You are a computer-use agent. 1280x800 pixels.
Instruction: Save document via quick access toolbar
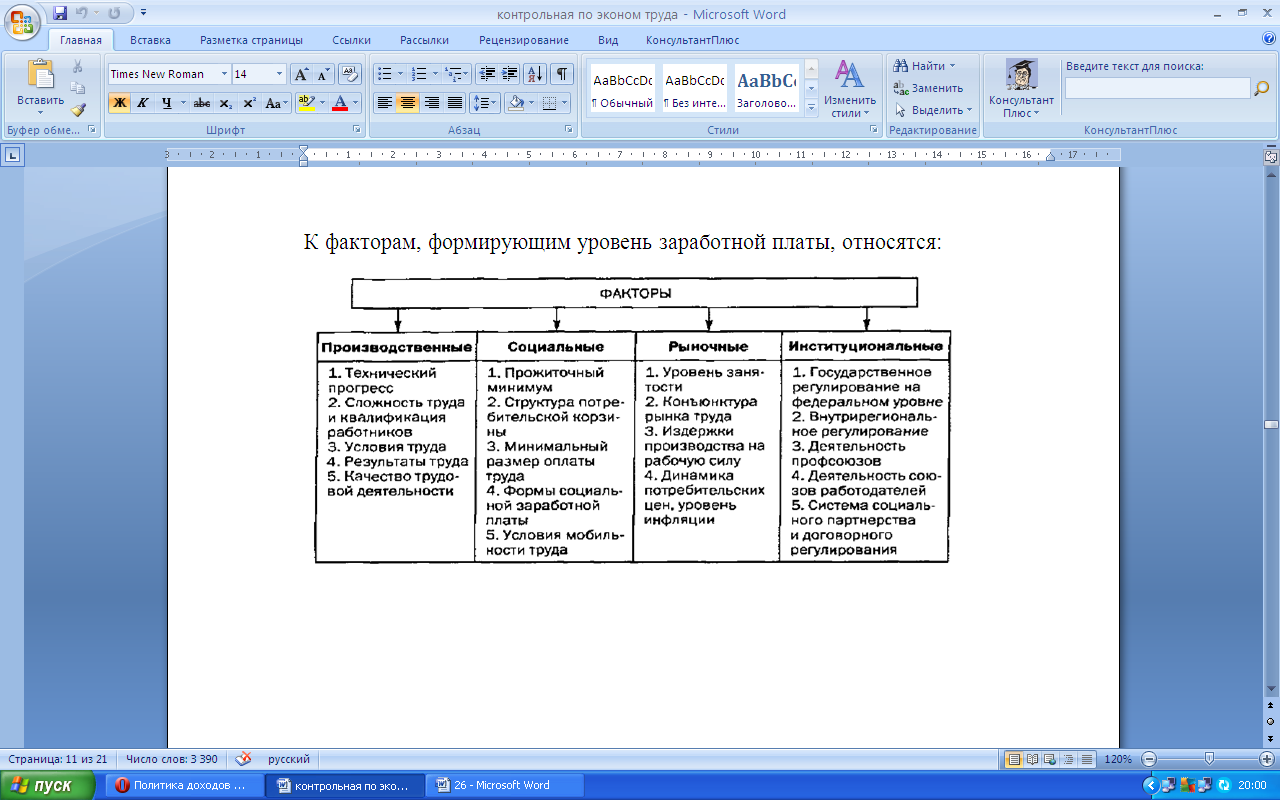(60, 14)
